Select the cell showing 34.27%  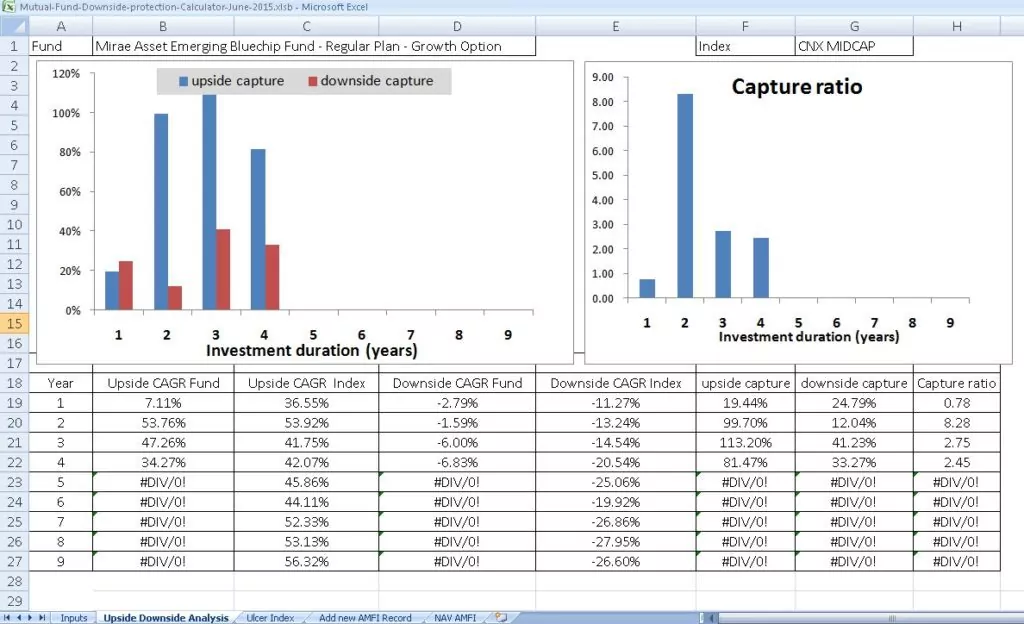pyautogui.click(x=163, y=462)
